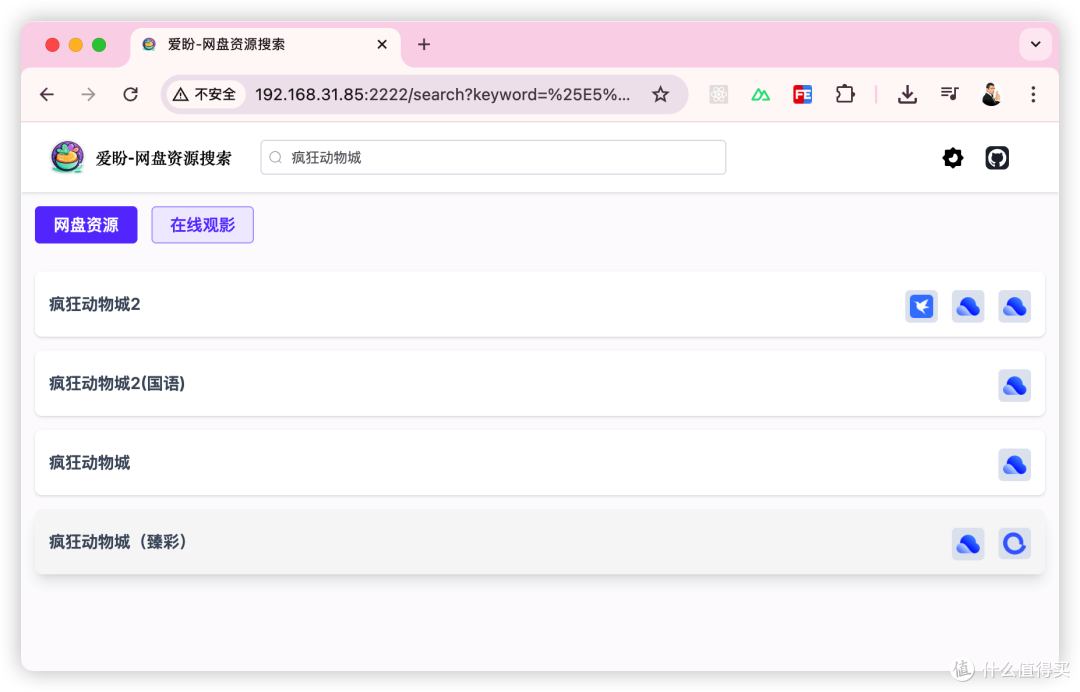1080x692 pixels.
Task: Open the GitHub icon in site header
Action: point(997,158)
